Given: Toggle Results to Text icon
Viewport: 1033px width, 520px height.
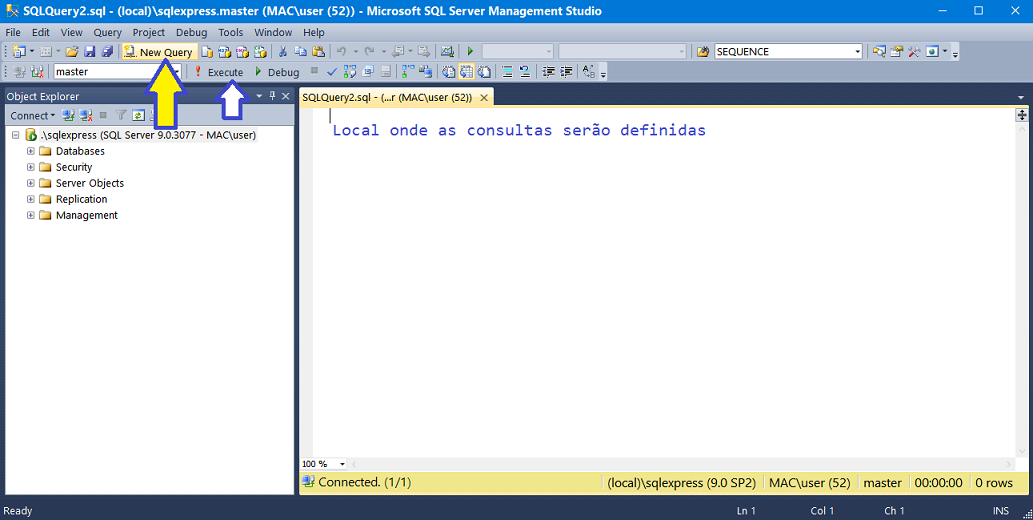Looking at the screenshot, I should pyautogui.click(x=449, y=72).
